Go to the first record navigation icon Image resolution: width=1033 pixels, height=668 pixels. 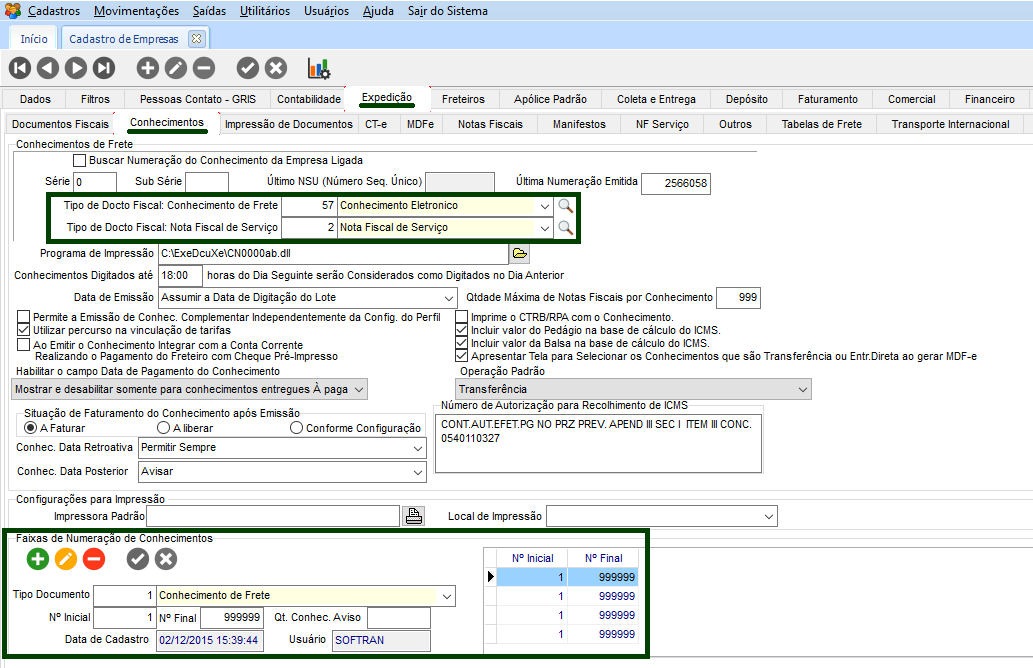pyautogui.click(x=20, y=68)
